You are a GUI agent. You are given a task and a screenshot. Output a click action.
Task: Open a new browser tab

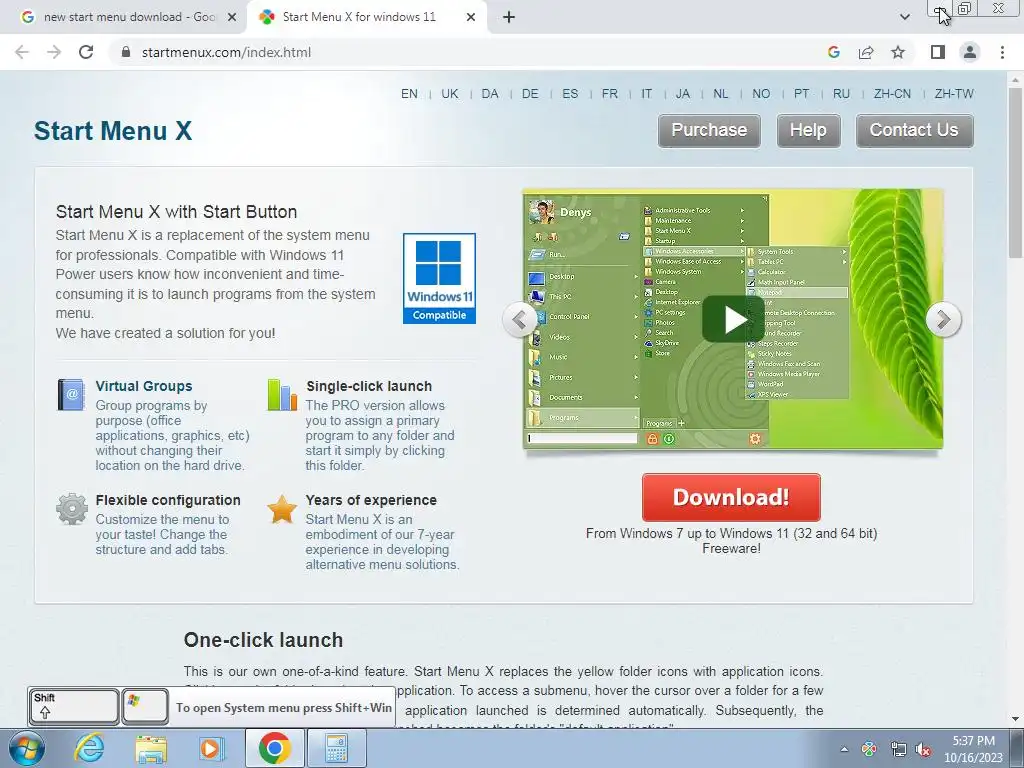point(509,17)
